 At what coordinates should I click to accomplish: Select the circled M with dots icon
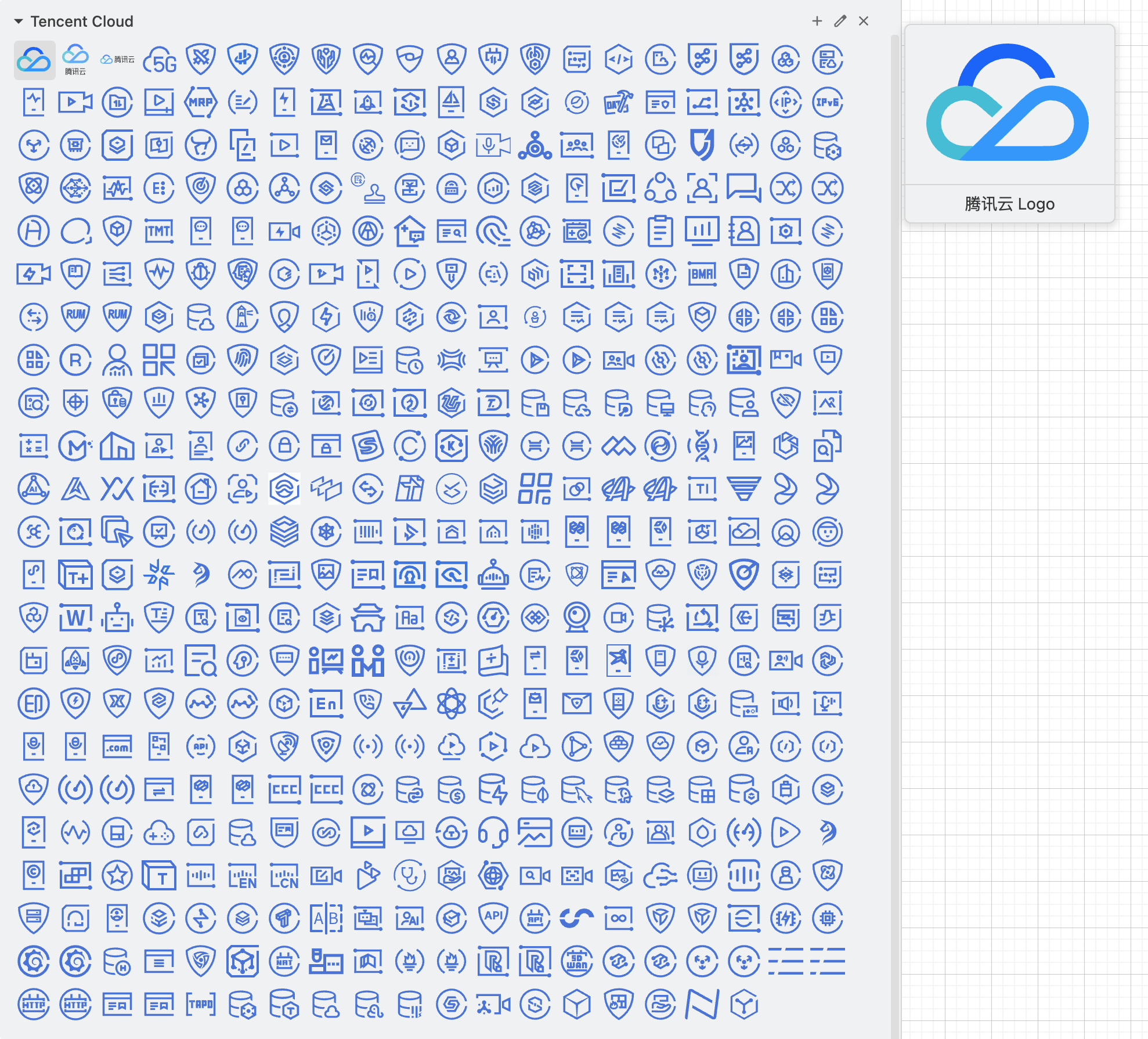(x=75, y=446)
